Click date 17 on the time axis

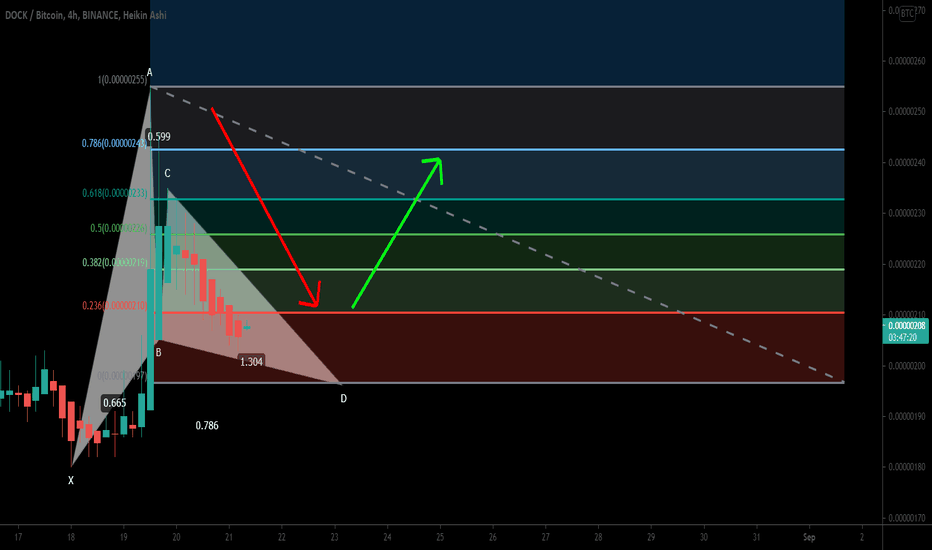pos(18,537)
